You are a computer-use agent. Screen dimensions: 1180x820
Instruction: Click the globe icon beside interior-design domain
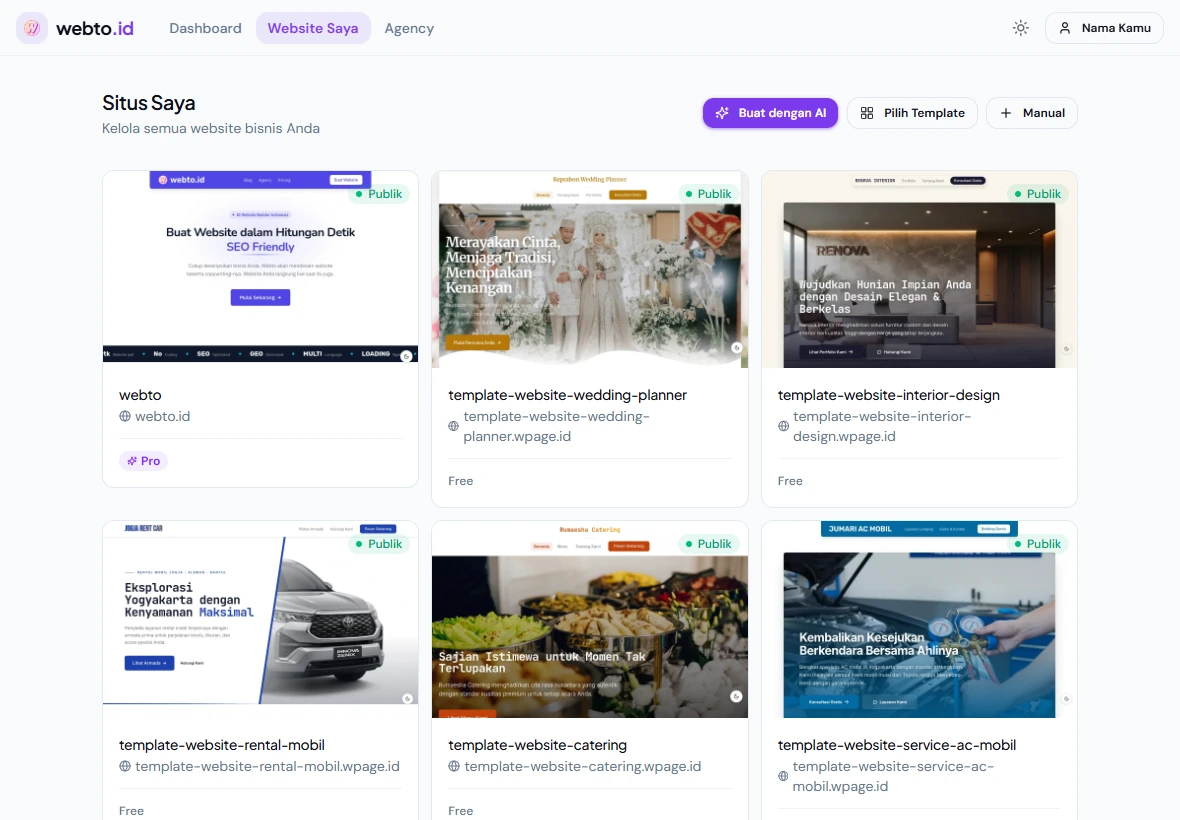pos(783,426)
